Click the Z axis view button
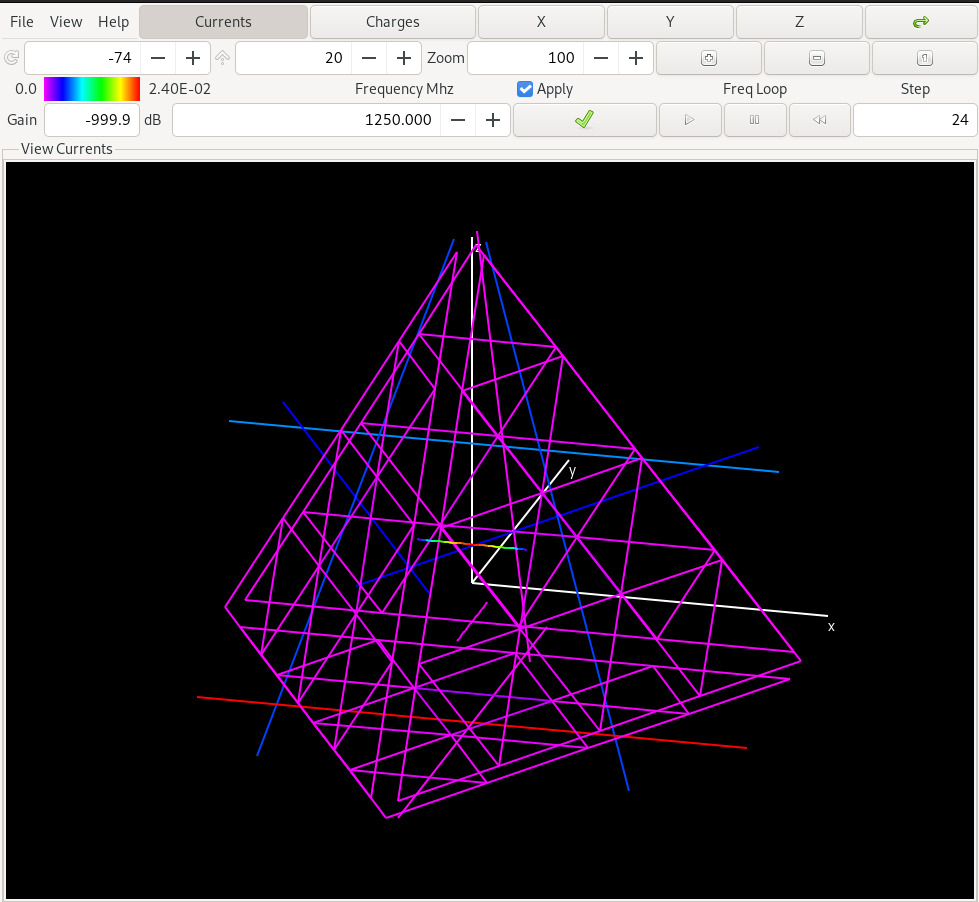This screenshot has height=902, width=979. click(x=799, y=21)
